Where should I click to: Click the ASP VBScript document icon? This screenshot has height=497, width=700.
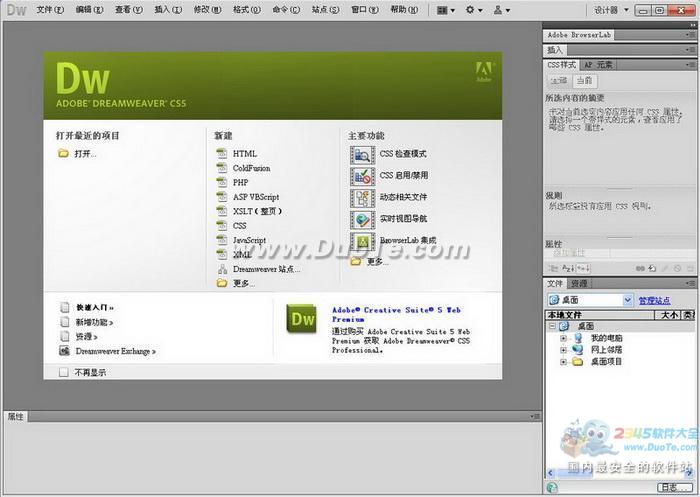pyautogui.click(x=222, y=196)
